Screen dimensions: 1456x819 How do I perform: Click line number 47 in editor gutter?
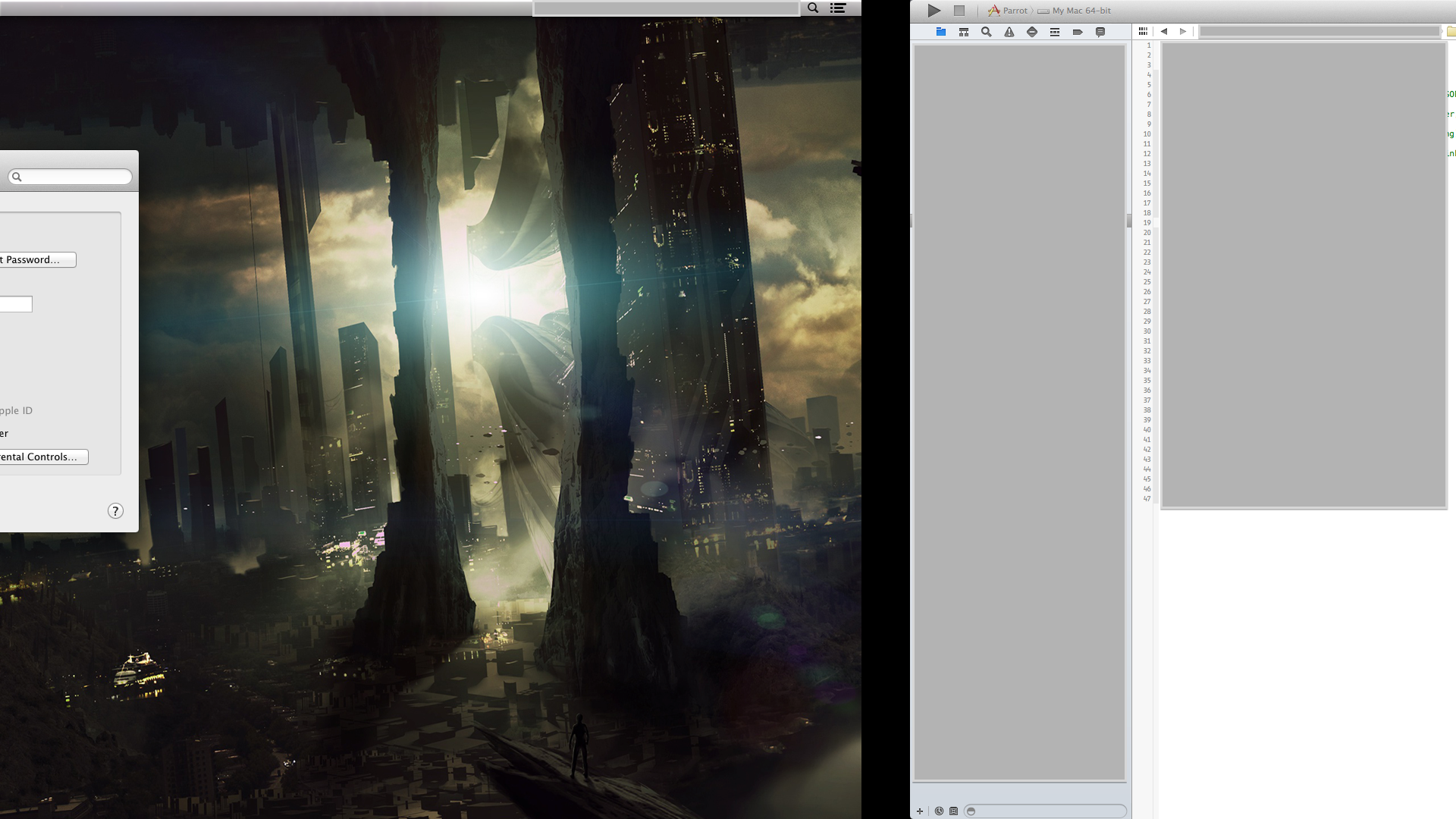tap(1147, 499)
